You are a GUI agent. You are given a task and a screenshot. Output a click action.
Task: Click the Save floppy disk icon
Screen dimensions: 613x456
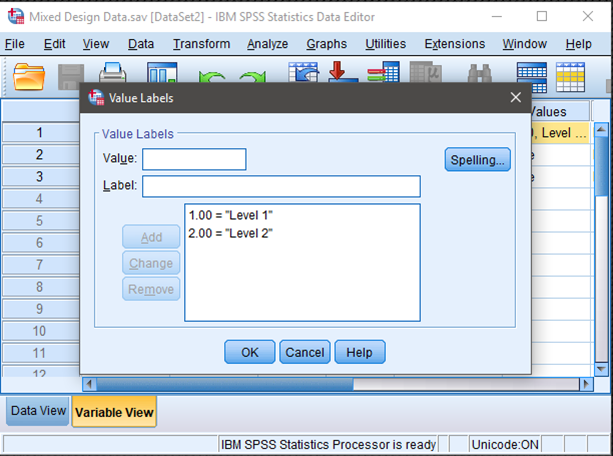click(71, 76)
